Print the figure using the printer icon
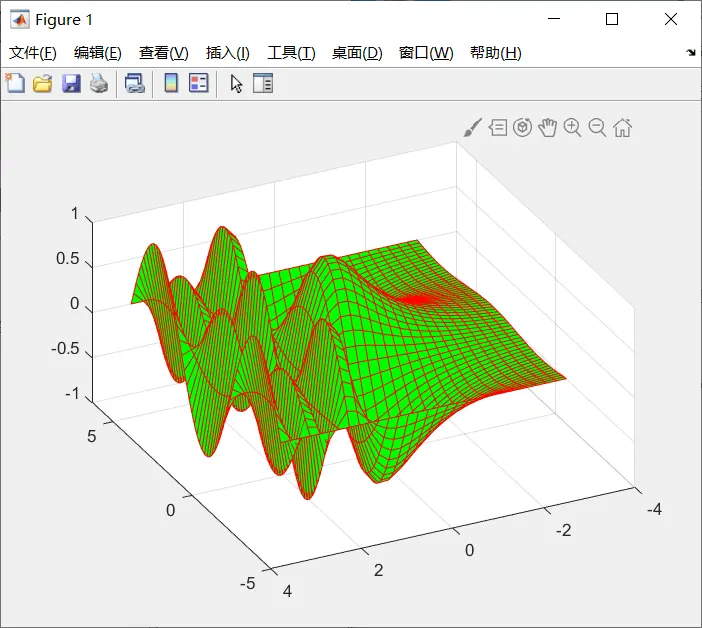 click(x=99, y=84)
